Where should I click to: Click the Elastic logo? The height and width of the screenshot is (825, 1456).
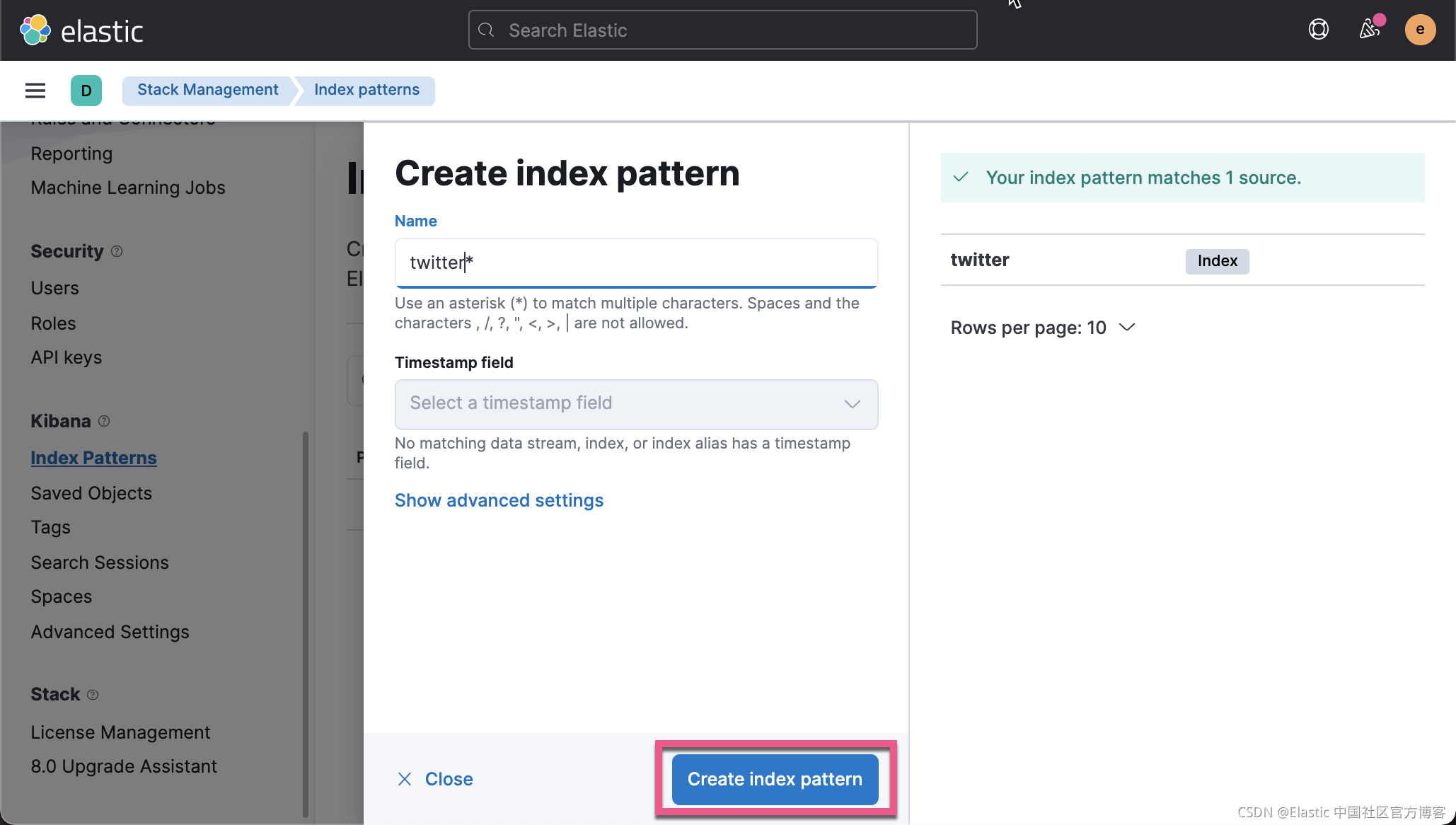81,30
